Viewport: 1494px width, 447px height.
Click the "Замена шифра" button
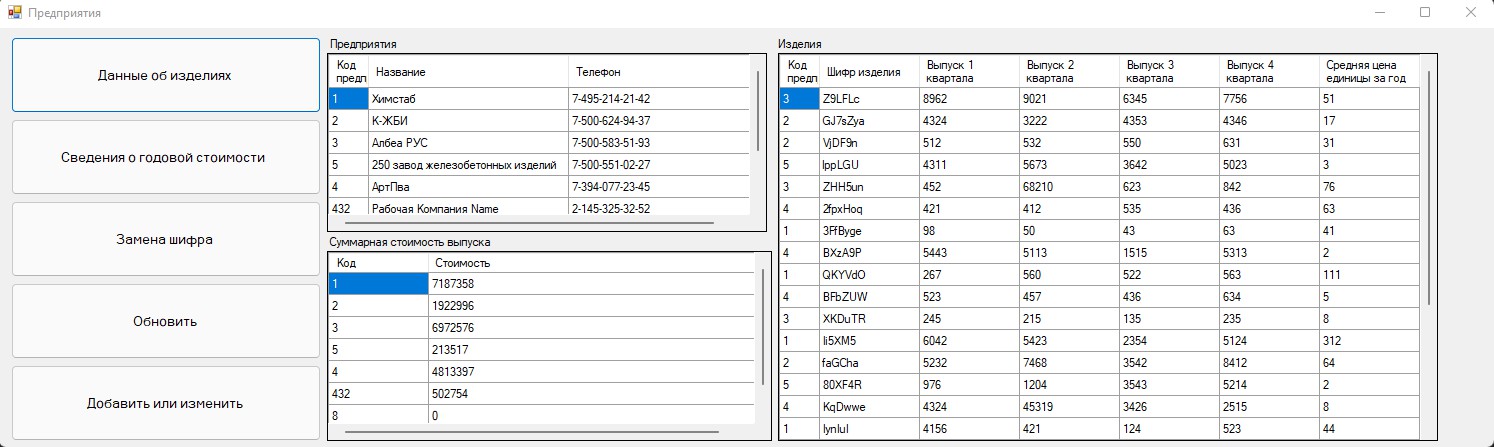coord(165,240)
